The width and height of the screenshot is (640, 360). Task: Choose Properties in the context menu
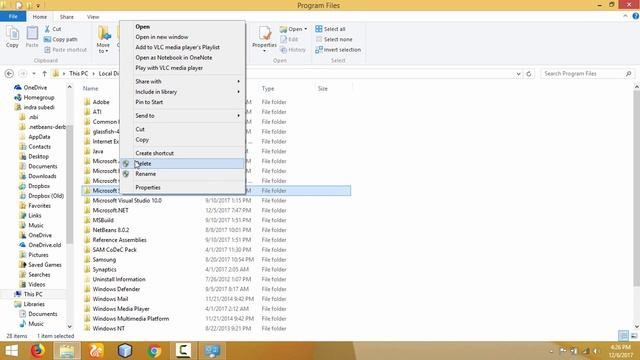tap(182, 187)
